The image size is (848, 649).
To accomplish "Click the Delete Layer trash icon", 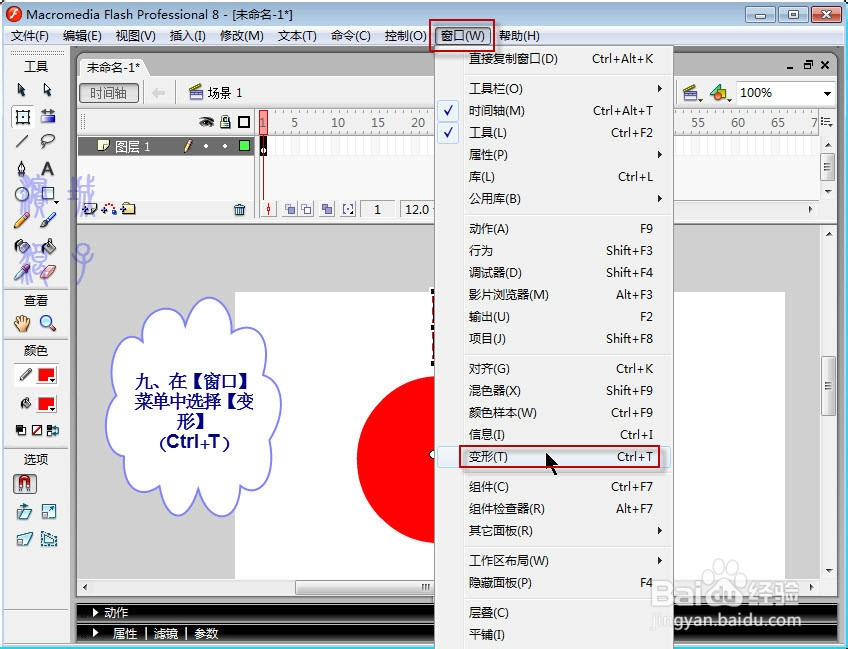I will point(240,209).
